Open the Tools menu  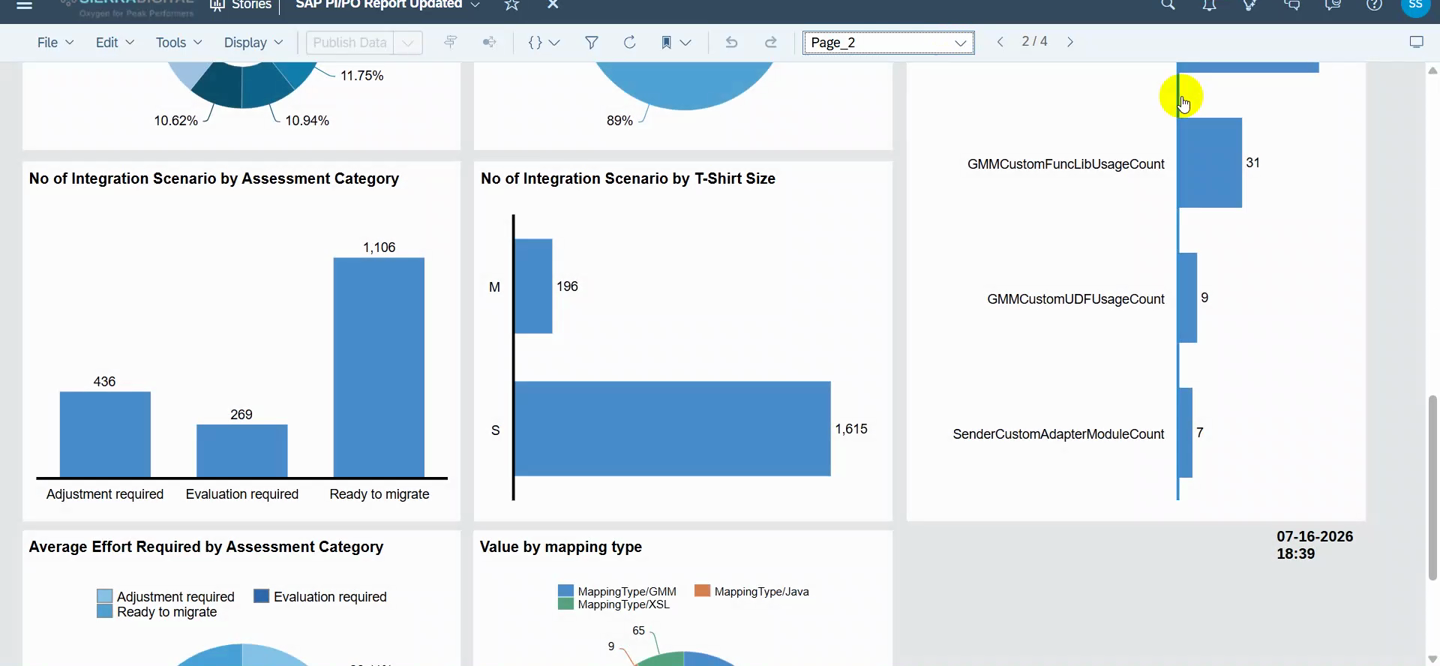pyautogui.click(x=179, y=42)
